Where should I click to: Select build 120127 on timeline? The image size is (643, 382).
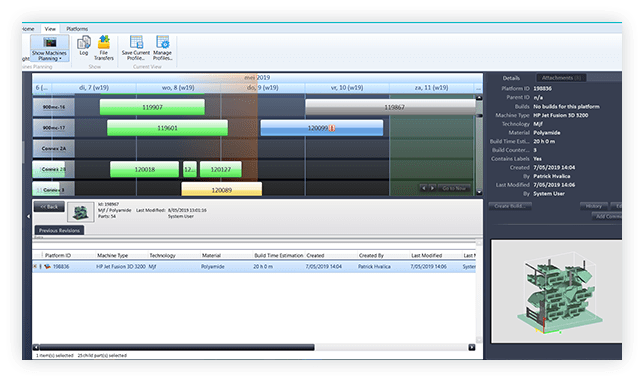(x=221, y=169)
